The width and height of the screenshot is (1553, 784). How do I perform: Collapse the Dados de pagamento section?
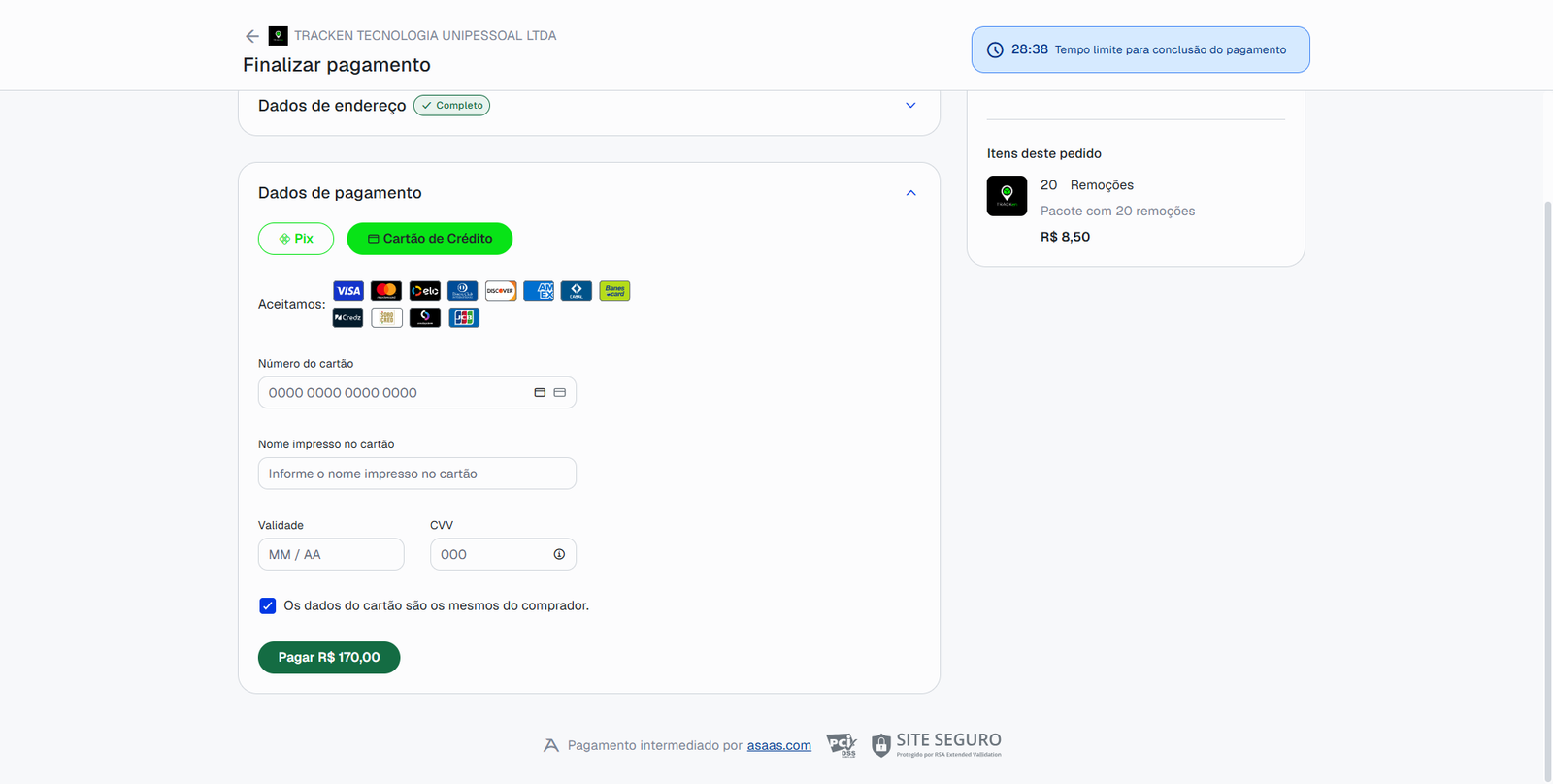pos(910,193)
